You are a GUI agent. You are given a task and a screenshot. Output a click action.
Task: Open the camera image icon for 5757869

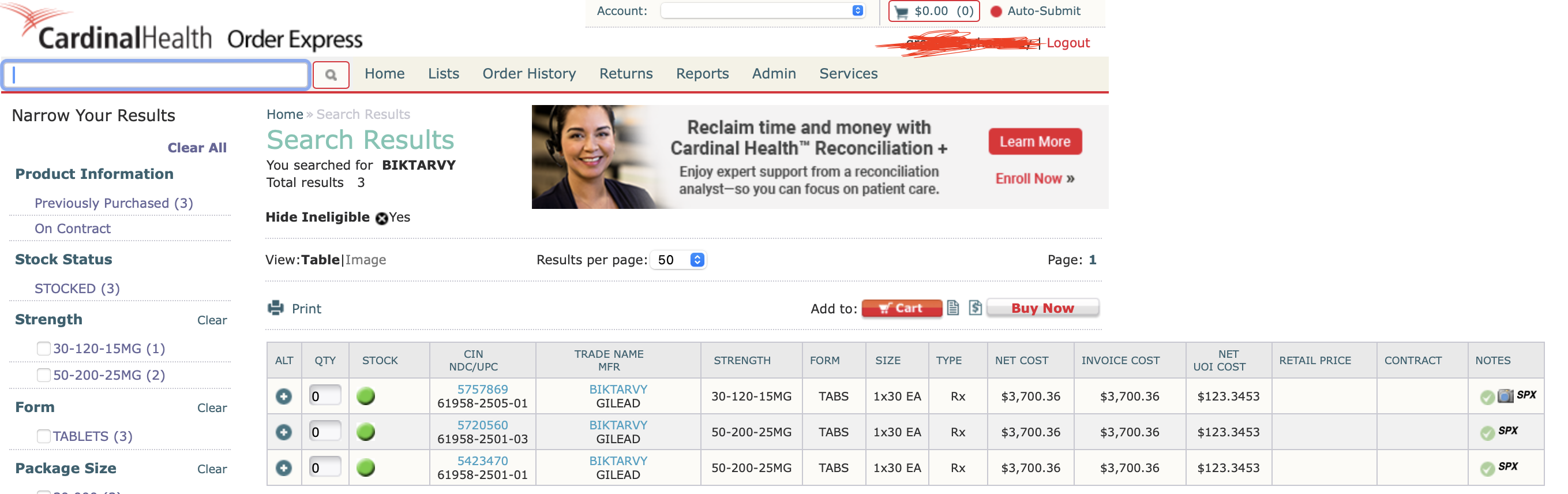(x=1505, y=396)
